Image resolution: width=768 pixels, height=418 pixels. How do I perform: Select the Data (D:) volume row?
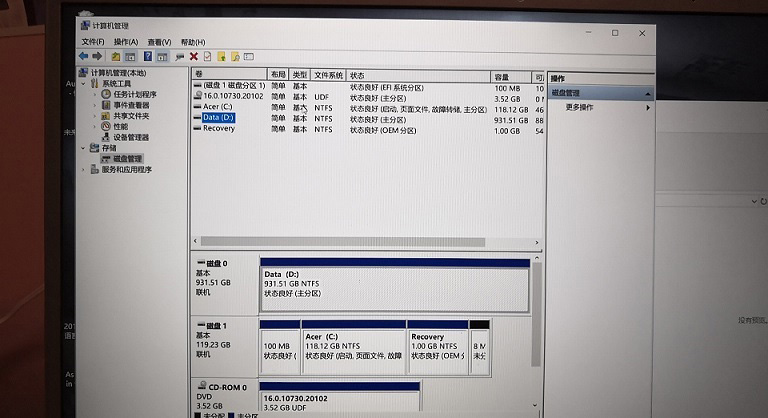point(367,118)
